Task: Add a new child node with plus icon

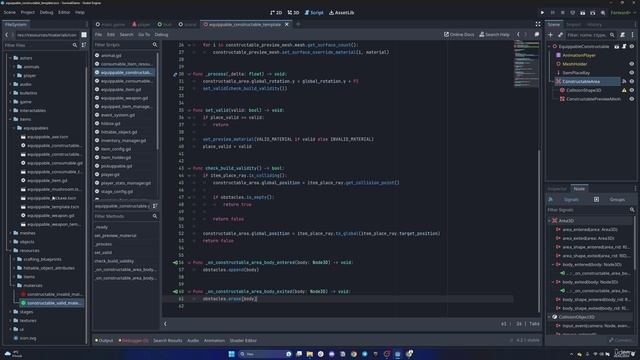Action: 550,35
